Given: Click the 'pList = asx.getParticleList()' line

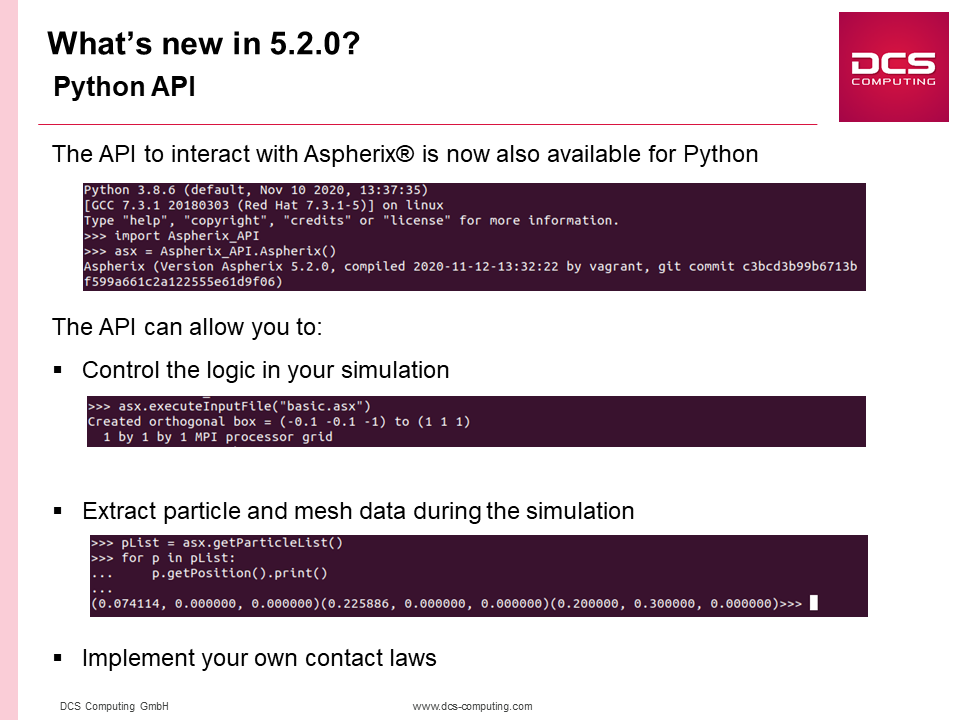Looking at the screenshot, I should pos(217,542).
